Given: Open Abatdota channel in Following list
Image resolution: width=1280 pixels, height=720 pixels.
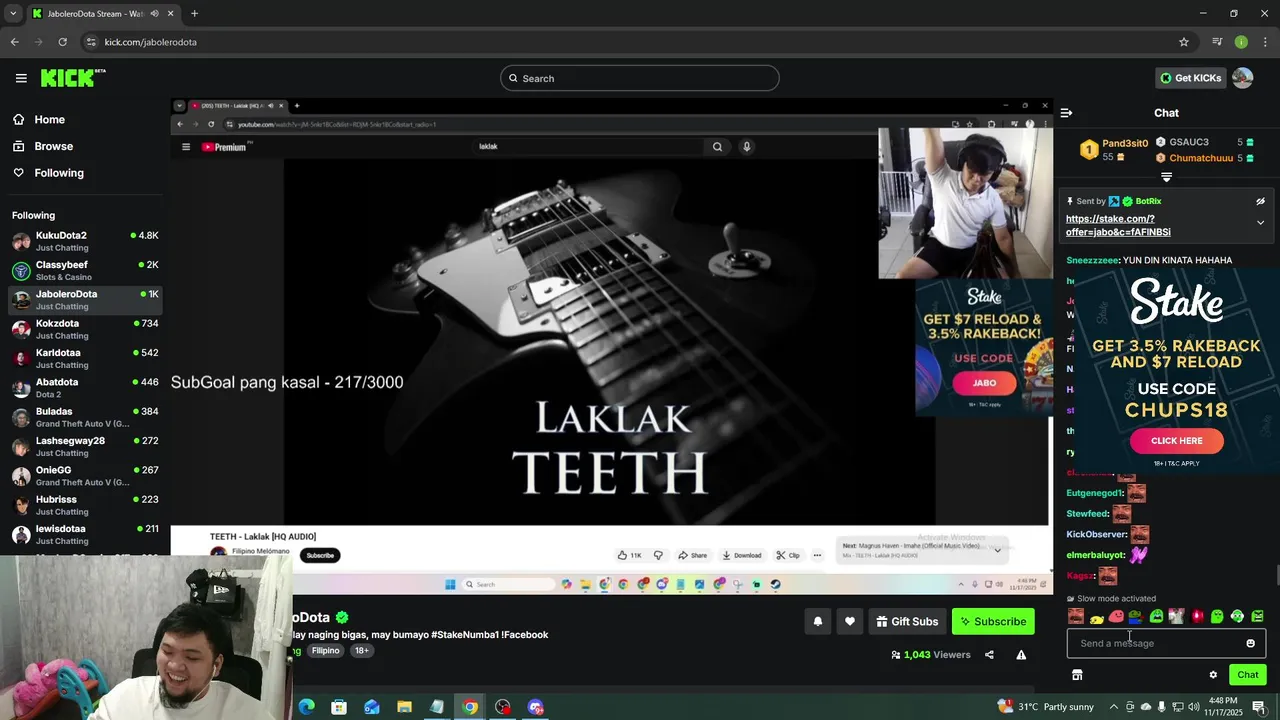Looking at the screenshot, I should 85,388.
